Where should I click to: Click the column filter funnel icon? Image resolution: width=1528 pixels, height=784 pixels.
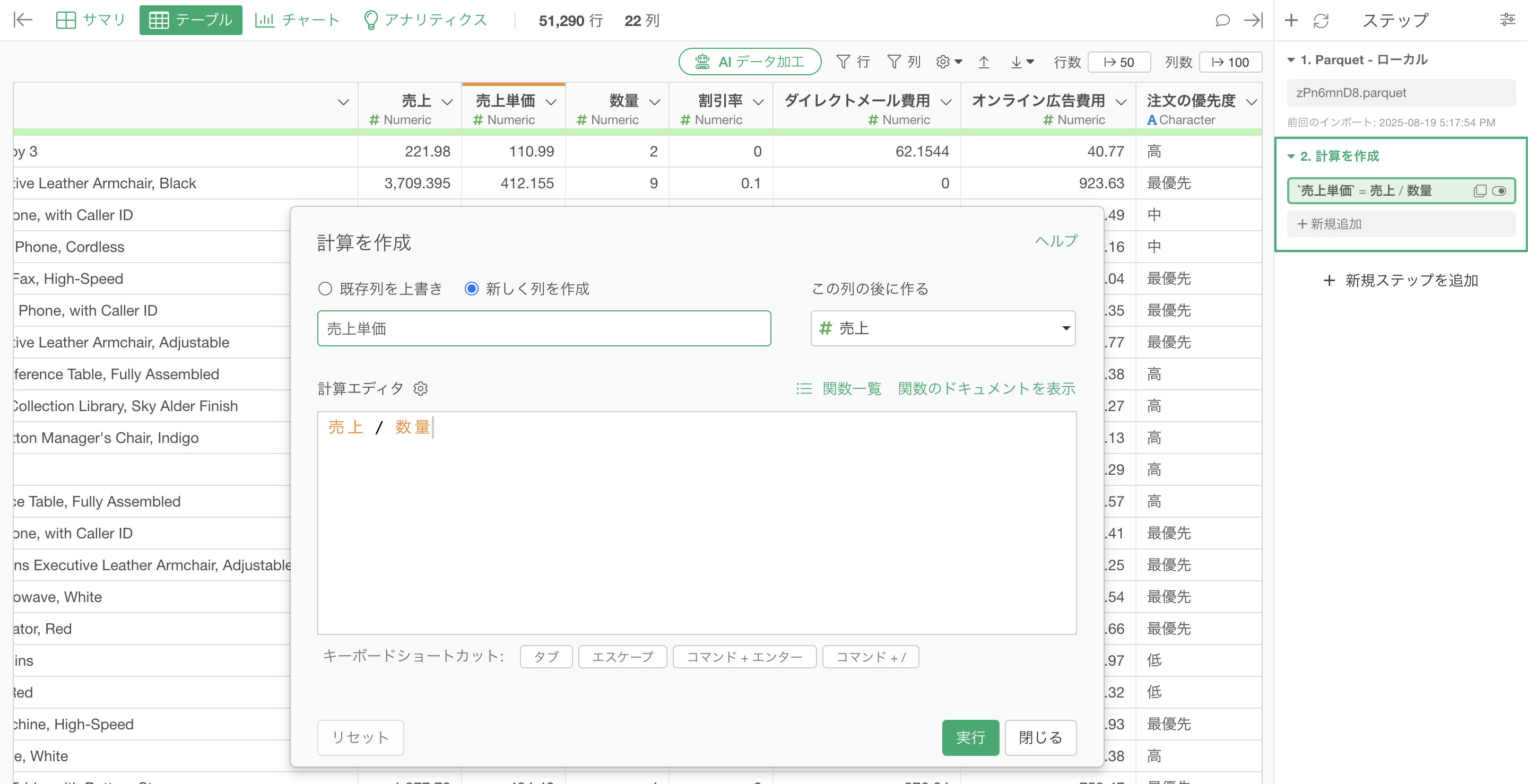tap(893, 62)
